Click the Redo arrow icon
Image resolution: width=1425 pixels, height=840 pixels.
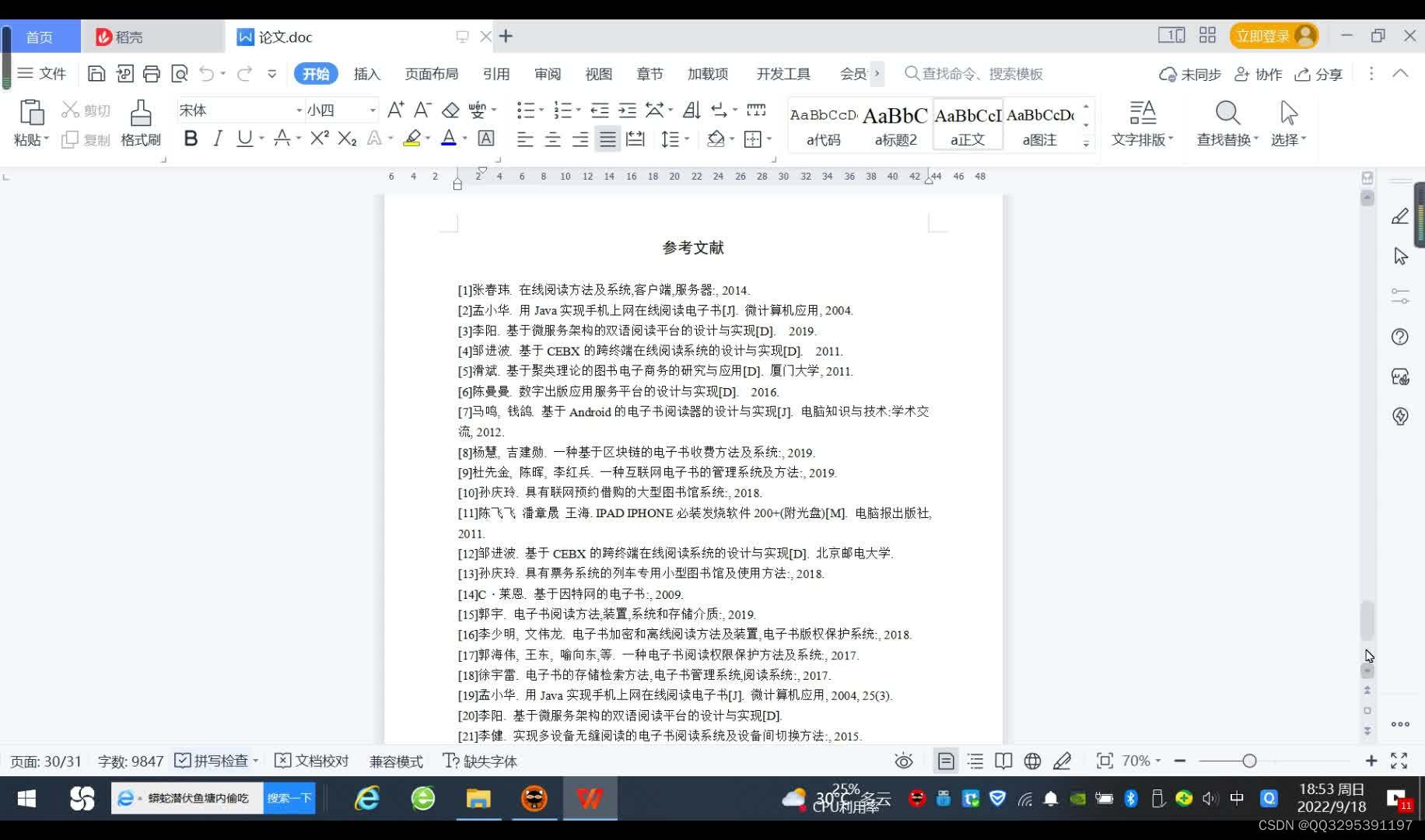click(x=244, y=74)
